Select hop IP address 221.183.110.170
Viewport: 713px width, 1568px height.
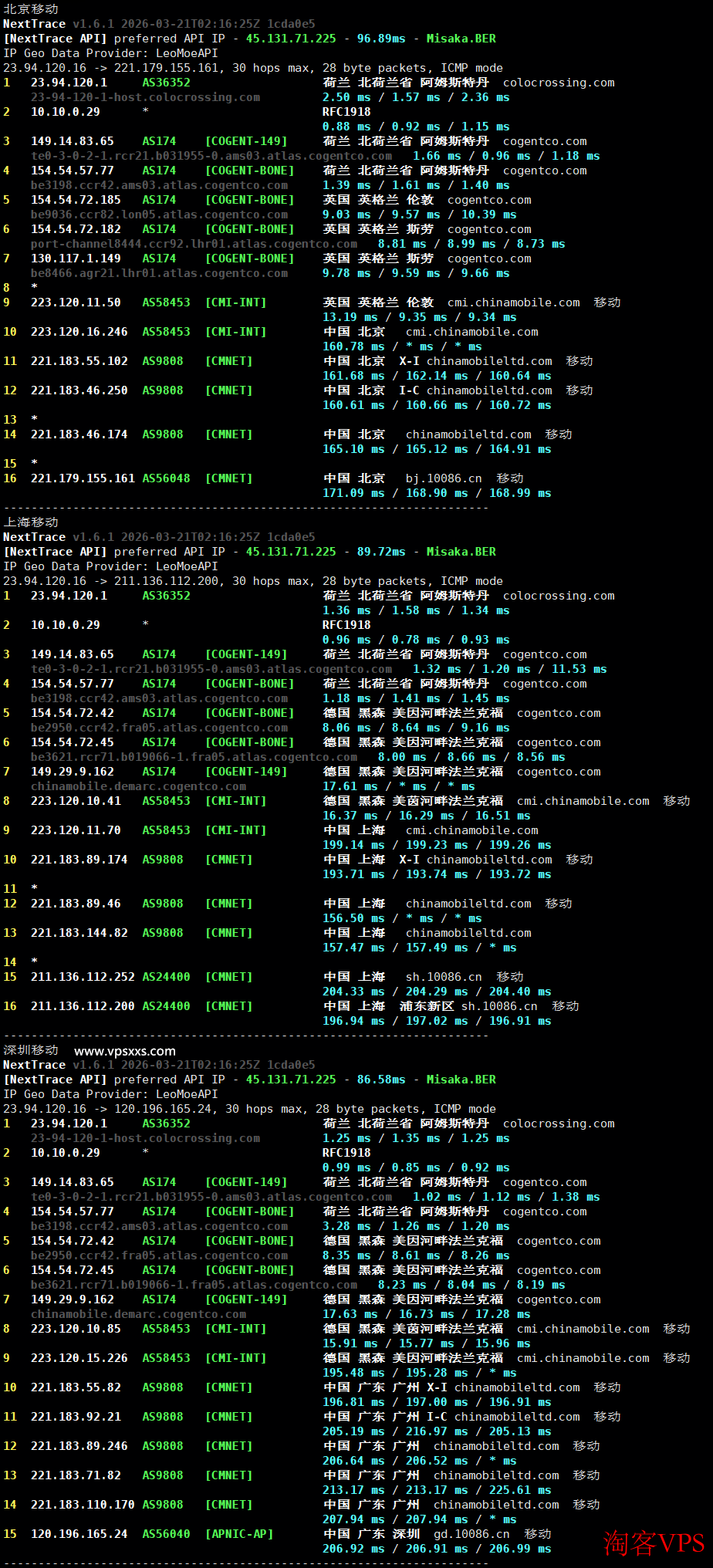tap(83, 1505)
